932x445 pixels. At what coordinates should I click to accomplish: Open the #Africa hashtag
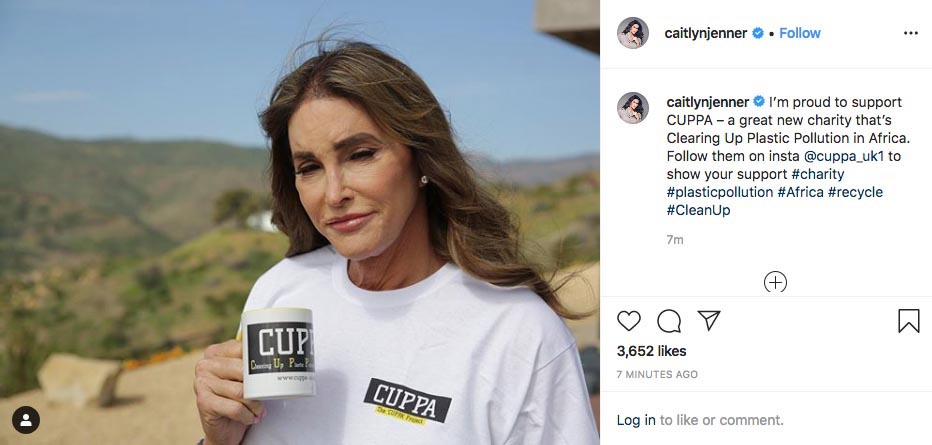801,192
